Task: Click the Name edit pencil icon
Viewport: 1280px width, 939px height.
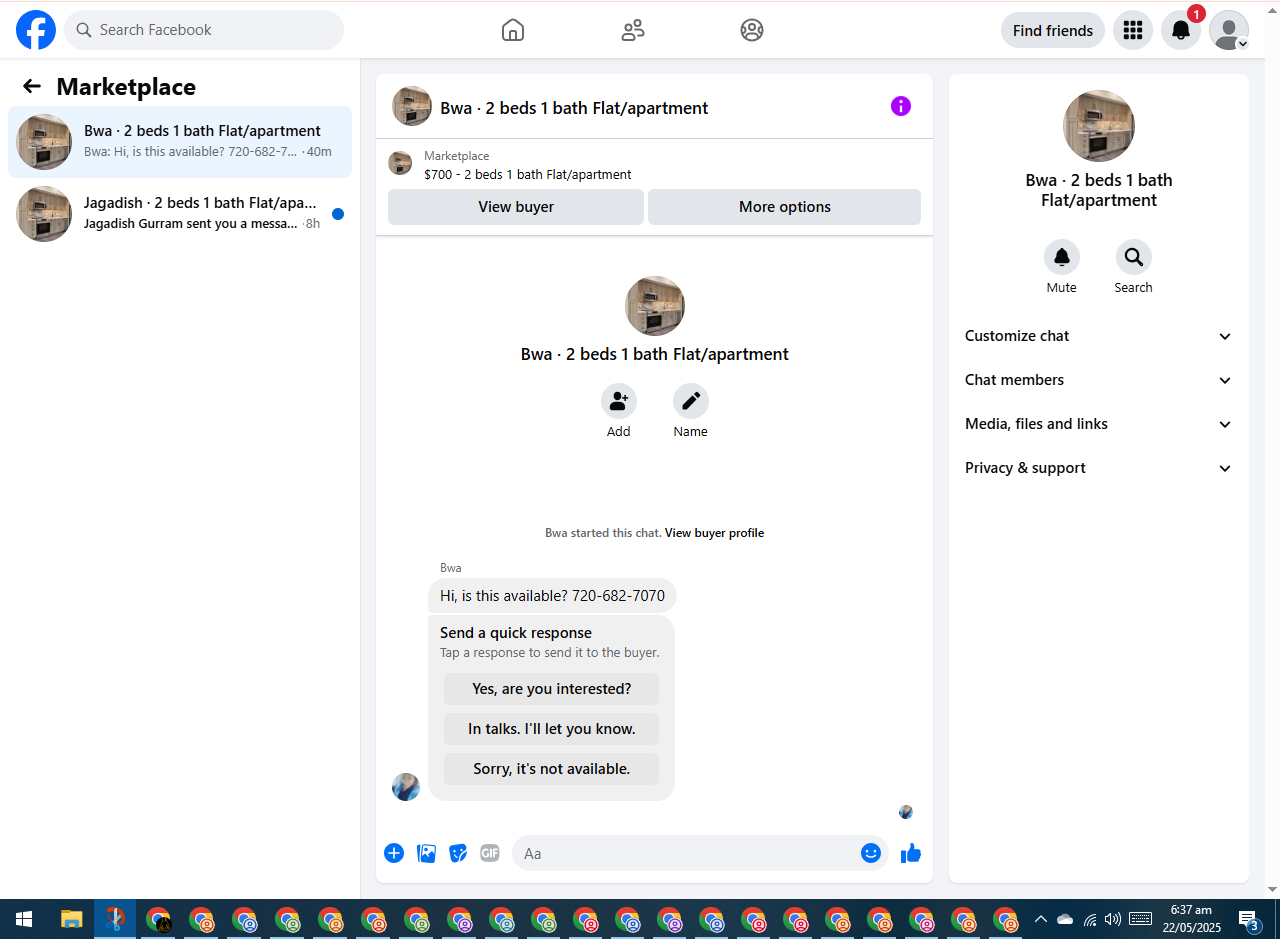Action: (691, 401)
